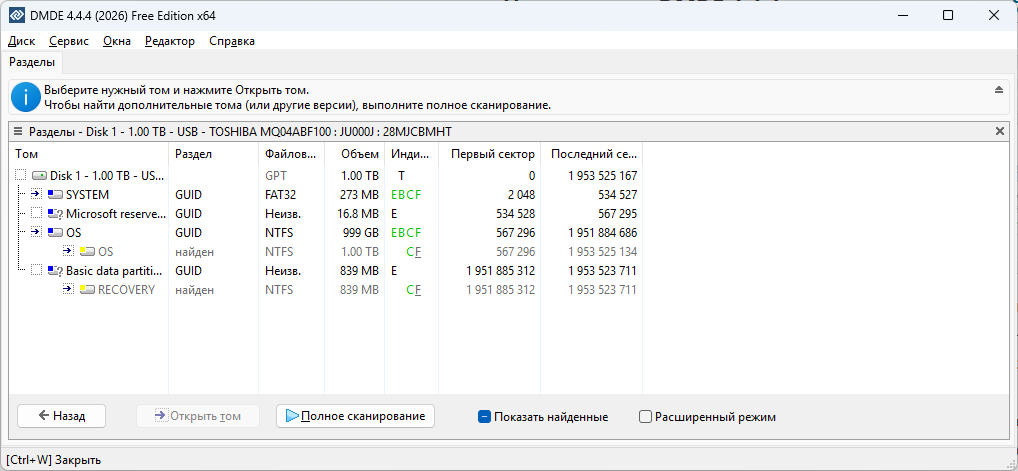
Task: Collapse the hint bar with the up arrow
Action: click(999, 90)
